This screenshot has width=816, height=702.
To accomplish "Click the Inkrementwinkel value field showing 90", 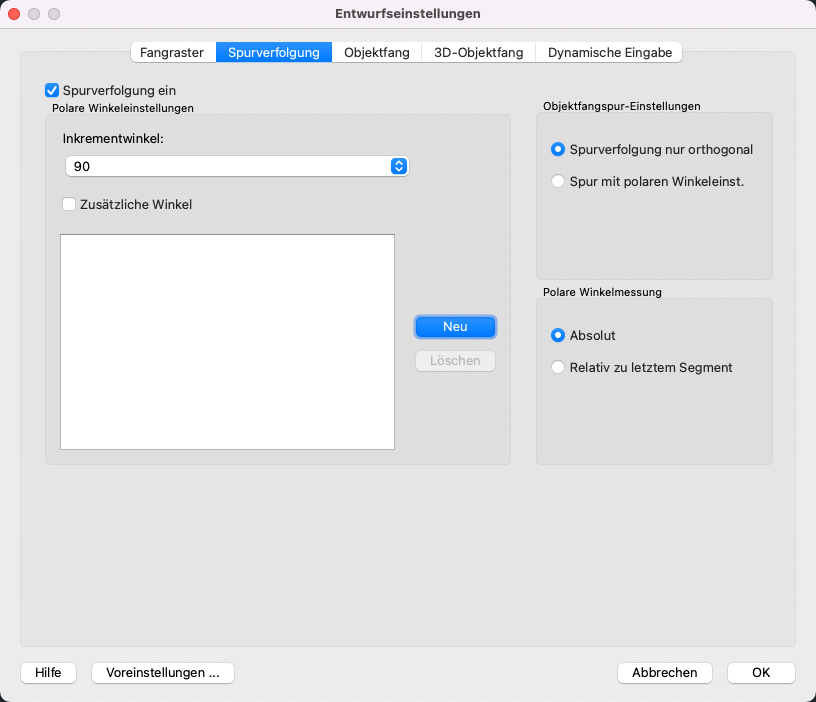I will (227, 166).
